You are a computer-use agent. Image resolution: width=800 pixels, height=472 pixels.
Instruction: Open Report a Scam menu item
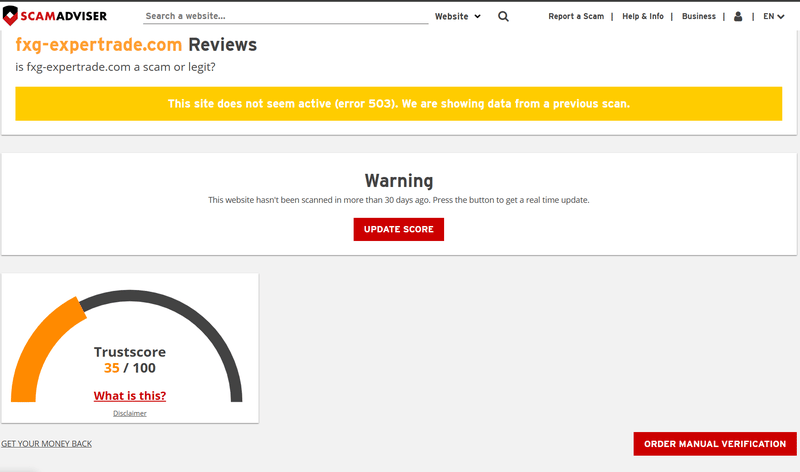[576, 16]
